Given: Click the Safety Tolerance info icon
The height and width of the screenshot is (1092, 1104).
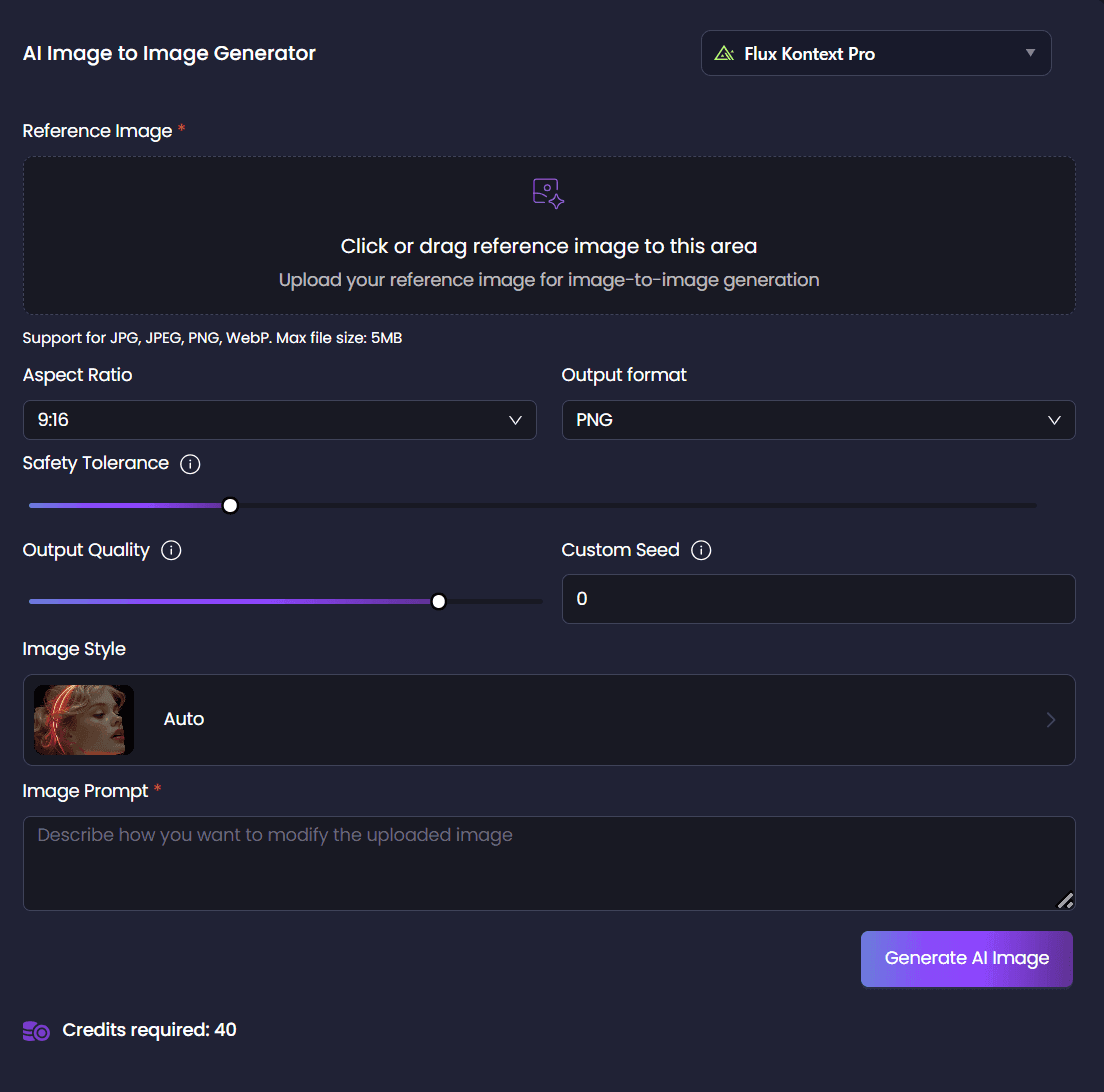Looking at the screenshot, I should point(190,464).
